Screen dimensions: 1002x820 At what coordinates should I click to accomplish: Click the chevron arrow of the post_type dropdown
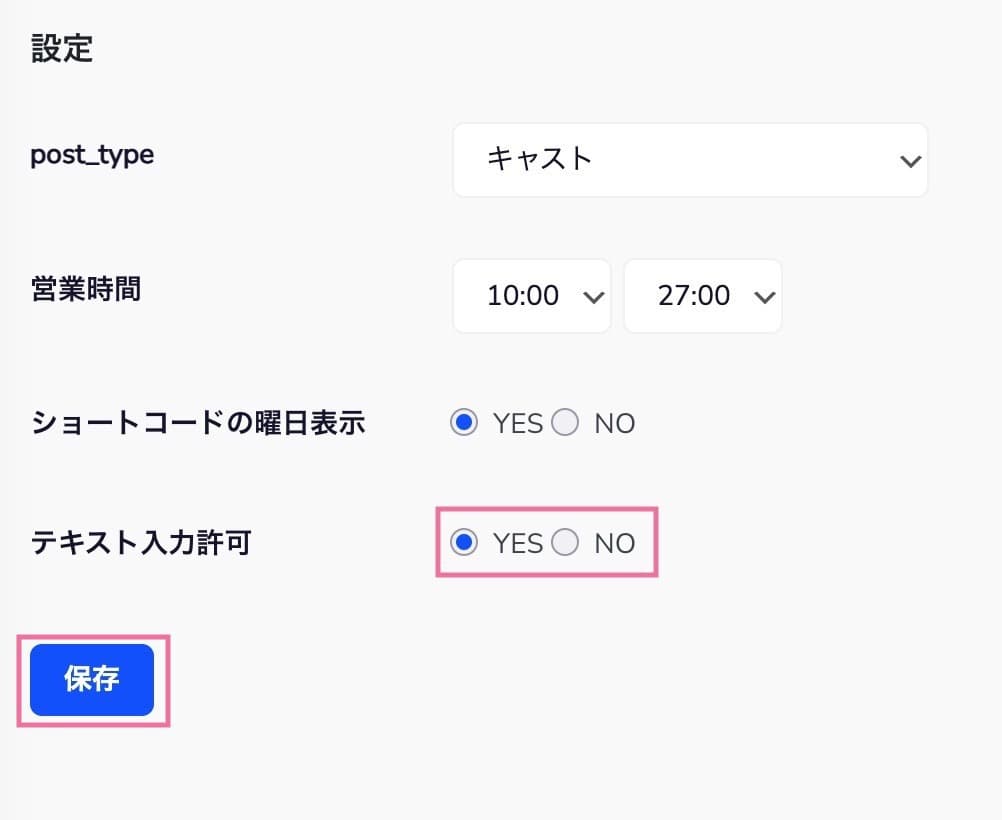coord(909,161)
